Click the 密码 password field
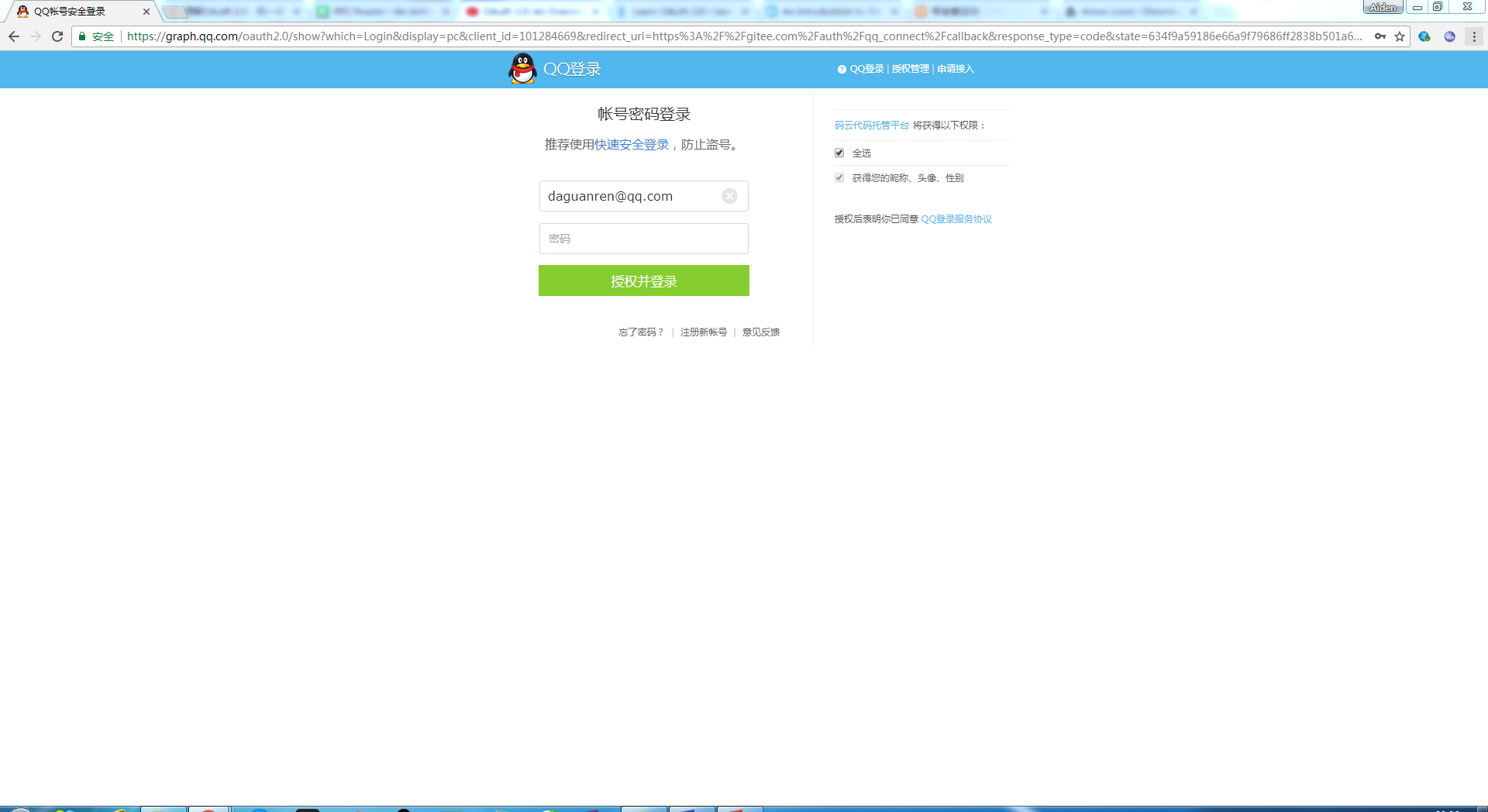 [644, 239]
